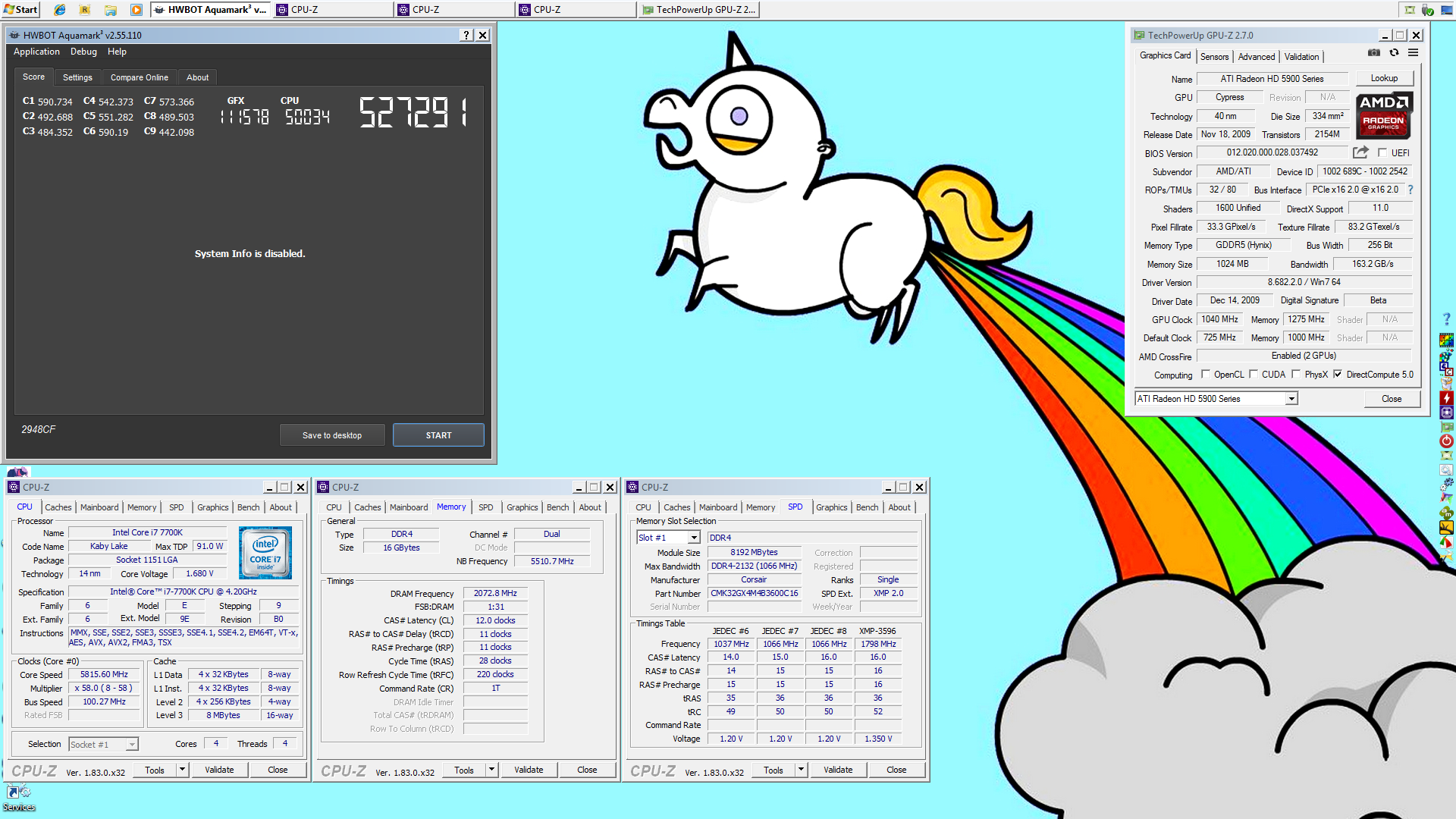Open the Validation tab in GPU-Z

[x=1301, y=57]
